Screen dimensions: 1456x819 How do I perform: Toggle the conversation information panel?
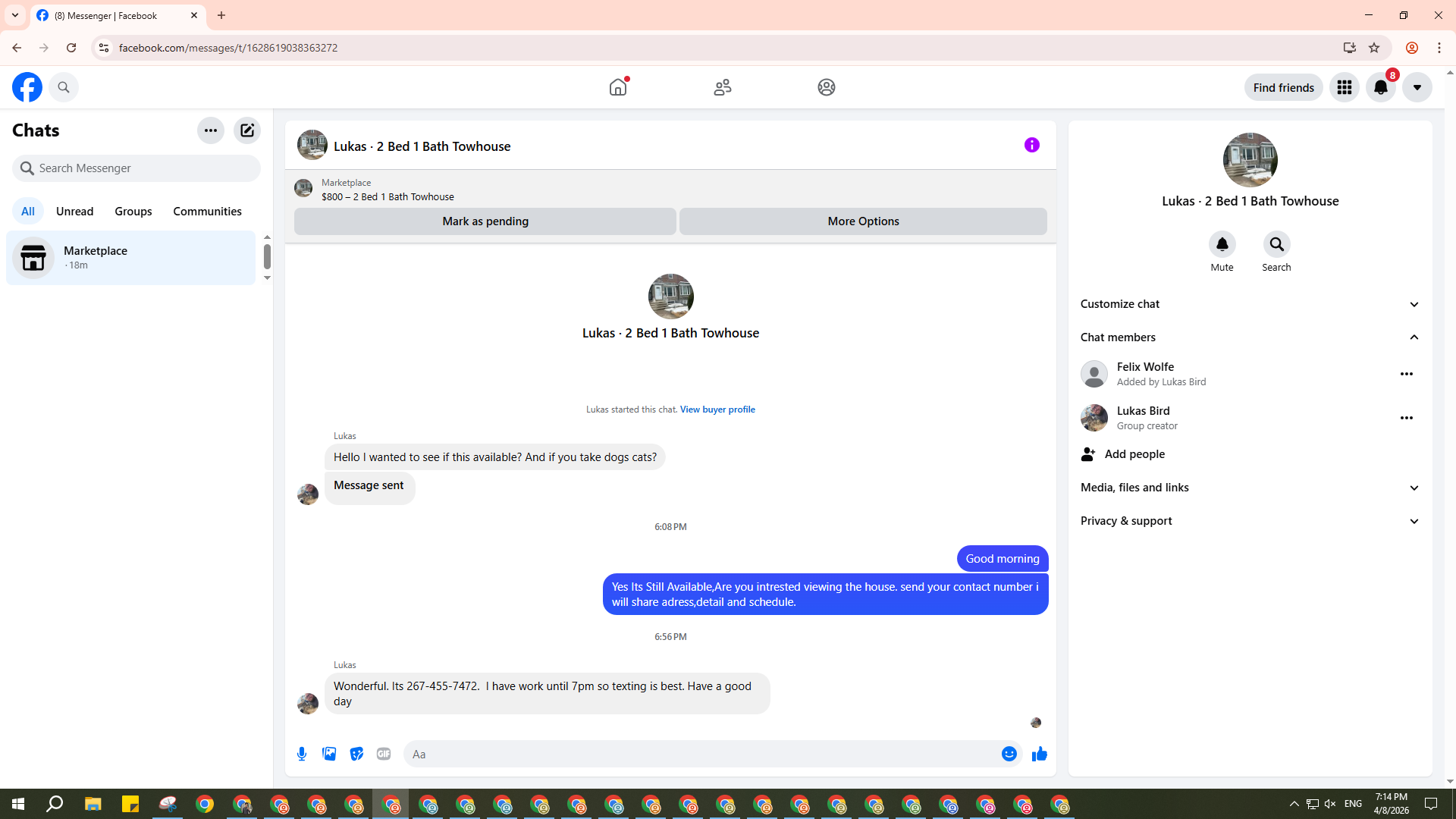point(1031,145)
